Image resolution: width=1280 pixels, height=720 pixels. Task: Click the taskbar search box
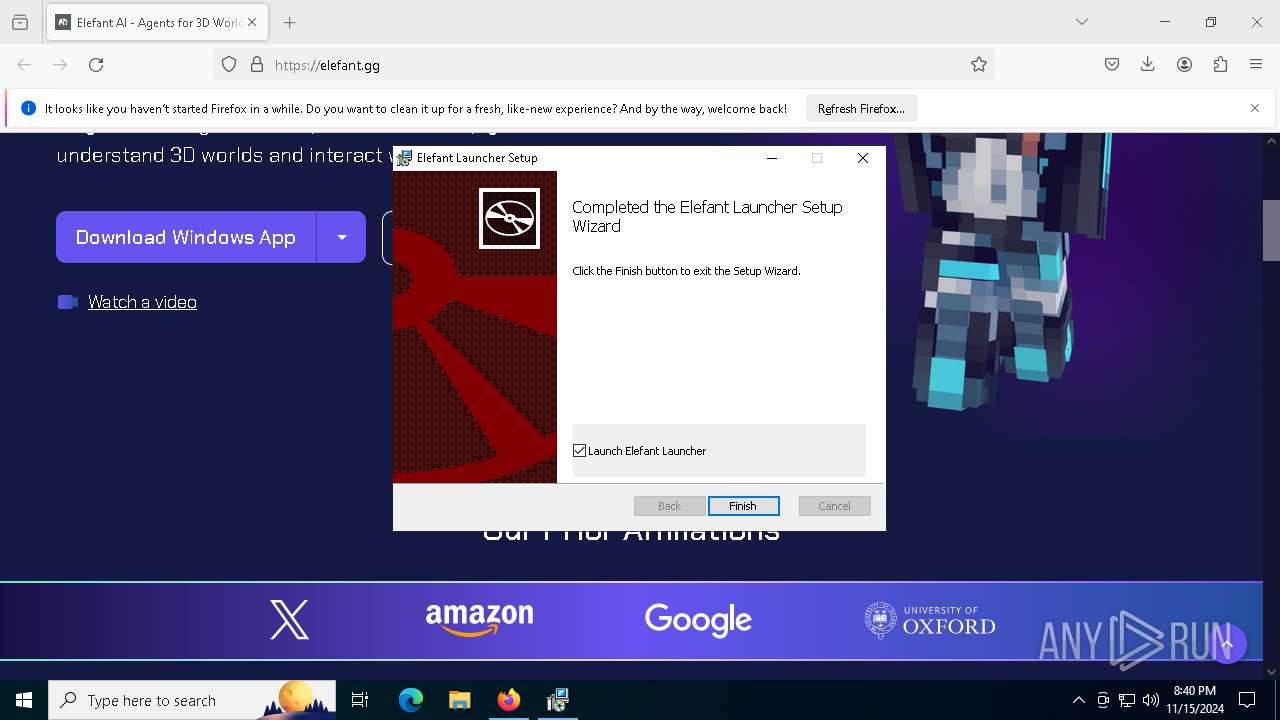pos(192,700)
